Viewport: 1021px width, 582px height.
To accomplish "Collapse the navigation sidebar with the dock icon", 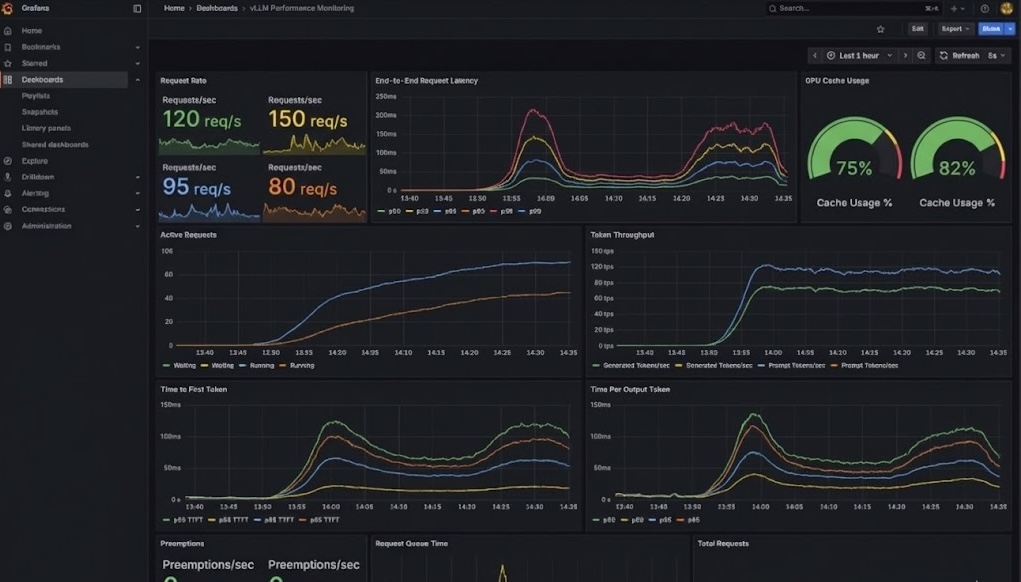I will (137, 8).
